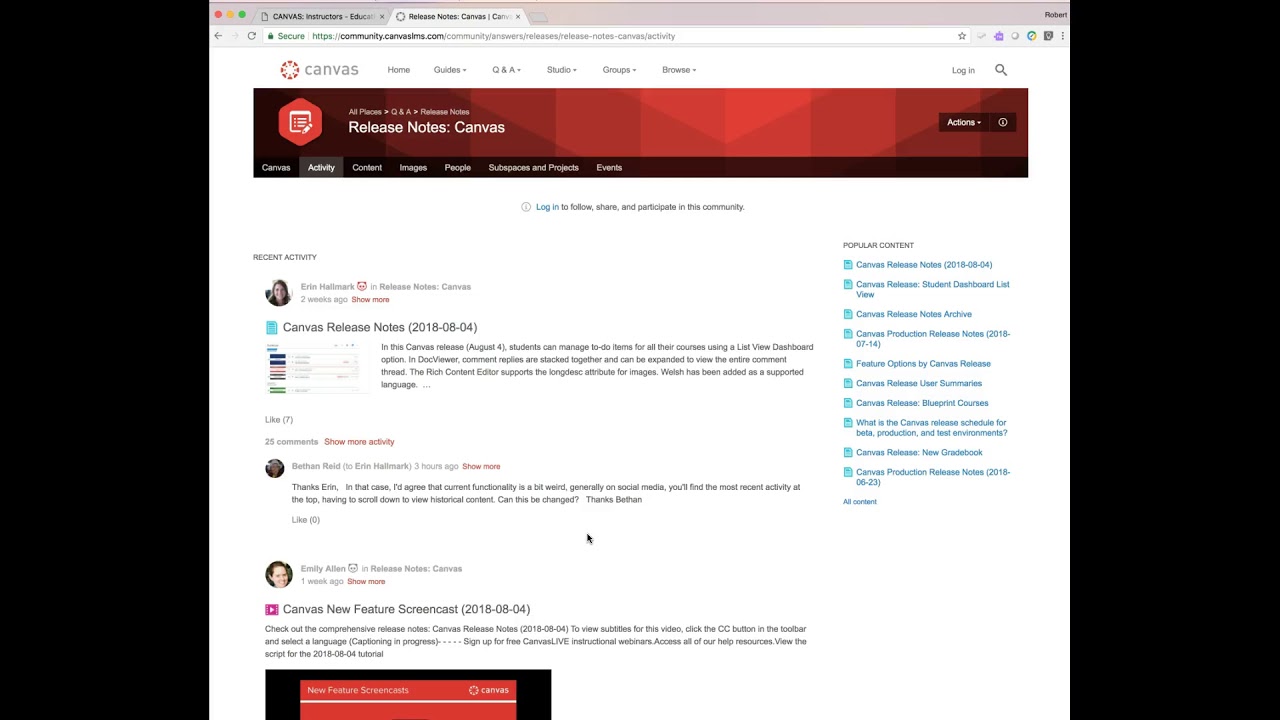This screenshot has height=720, width=1280.
Task: Click the Log in link in the community message
Action: pyautogui.click(x=547, y=207)
